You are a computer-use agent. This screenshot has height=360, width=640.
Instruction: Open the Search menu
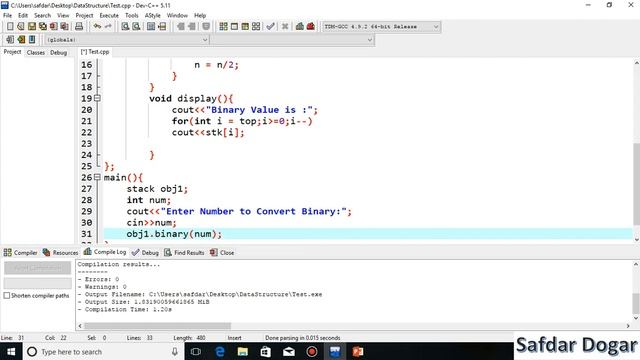pos(42,16)
